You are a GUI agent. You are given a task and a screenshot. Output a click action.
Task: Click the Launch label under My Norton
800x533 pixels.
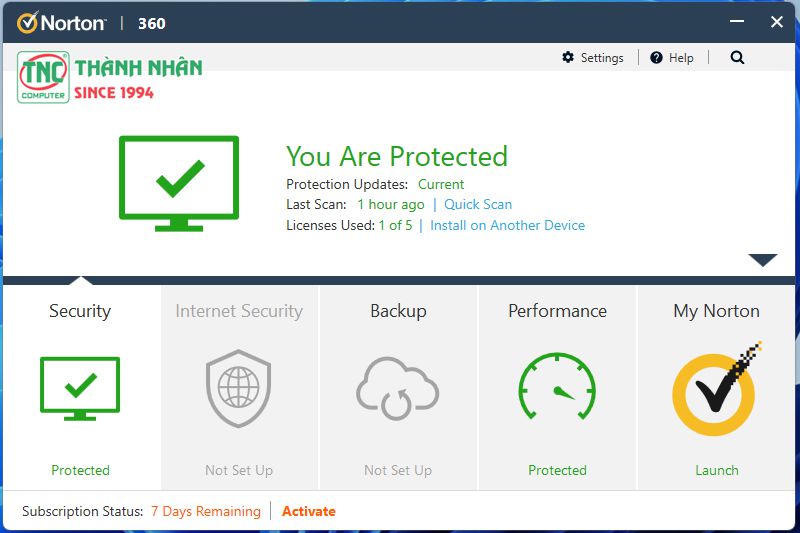tap(717, 470)
